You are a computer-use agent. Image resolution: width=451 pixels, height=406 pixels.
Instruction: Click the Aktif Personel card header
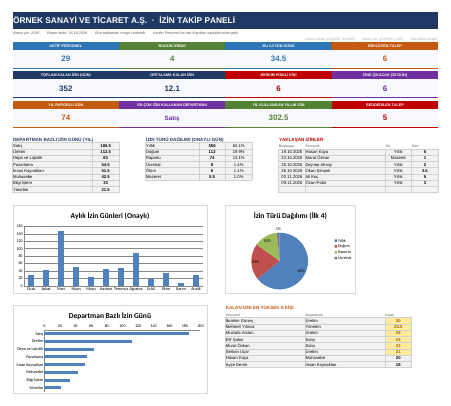pos(66,46)
